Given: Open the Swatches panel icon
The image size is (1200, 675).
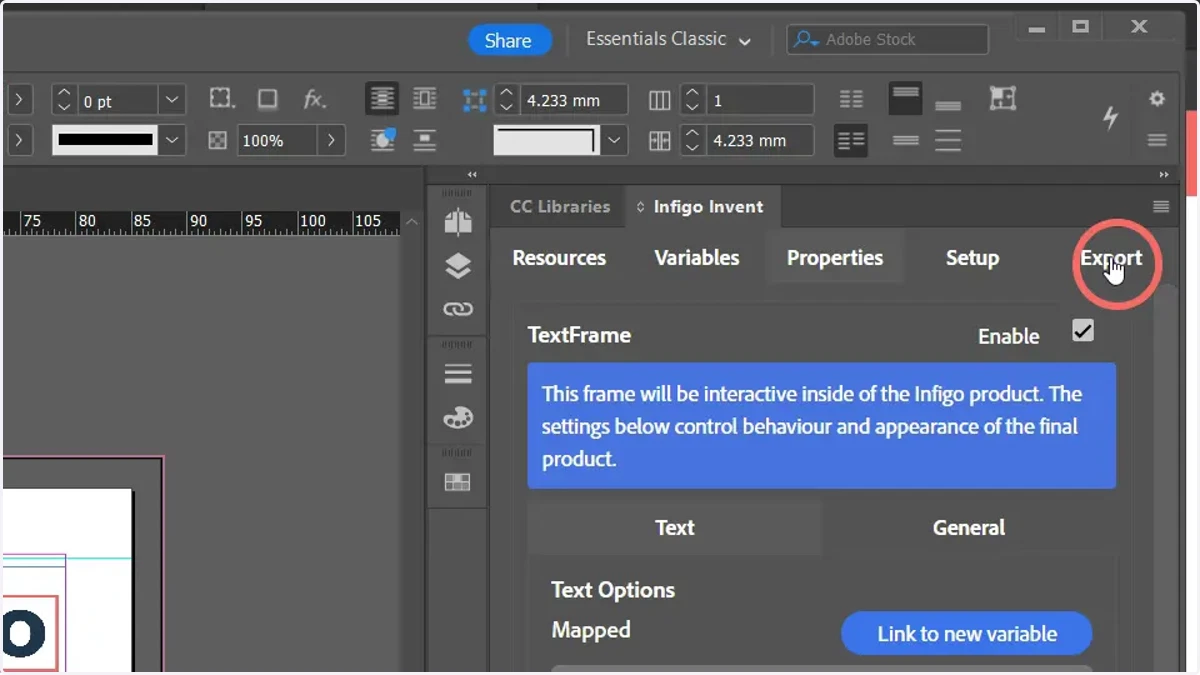Looking at the screenshot, I should [458, 482].
